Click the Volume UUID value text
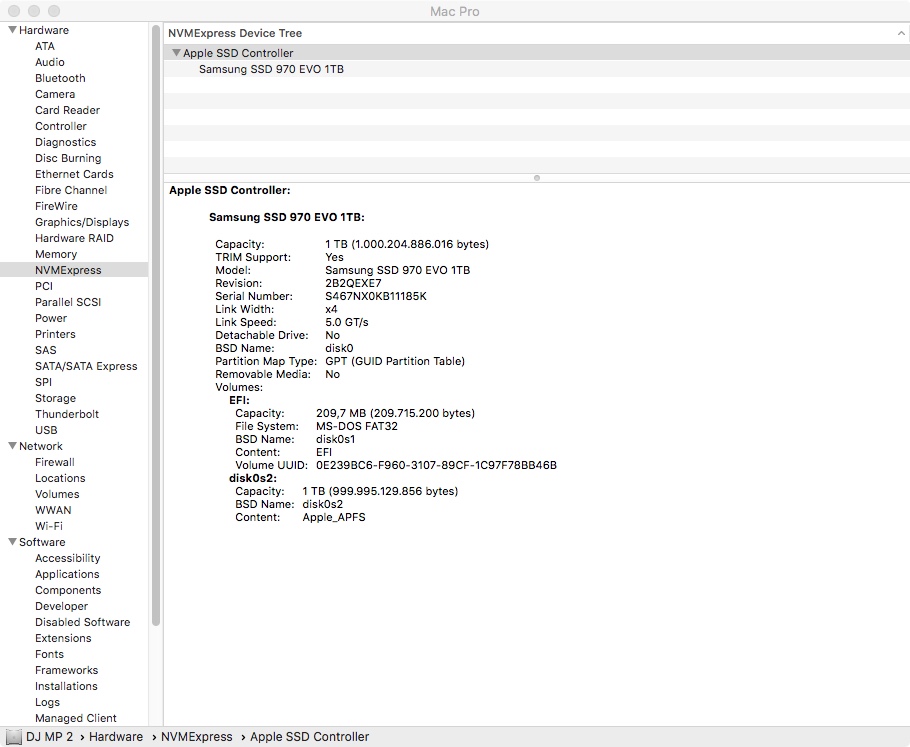The height and width of the screenshot is (747, 910). 436,465
